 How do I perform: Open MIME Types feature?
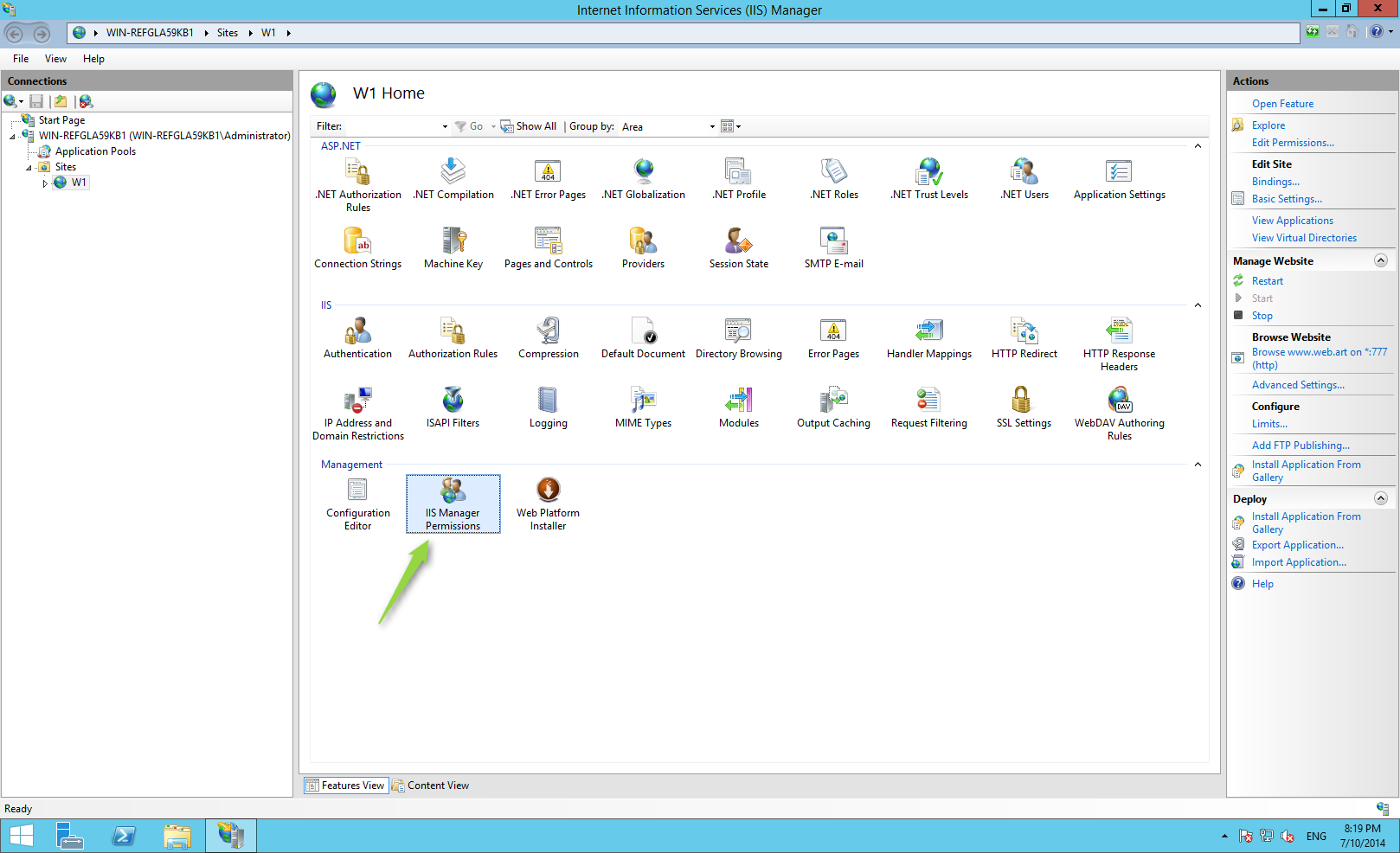coord(644,407)
